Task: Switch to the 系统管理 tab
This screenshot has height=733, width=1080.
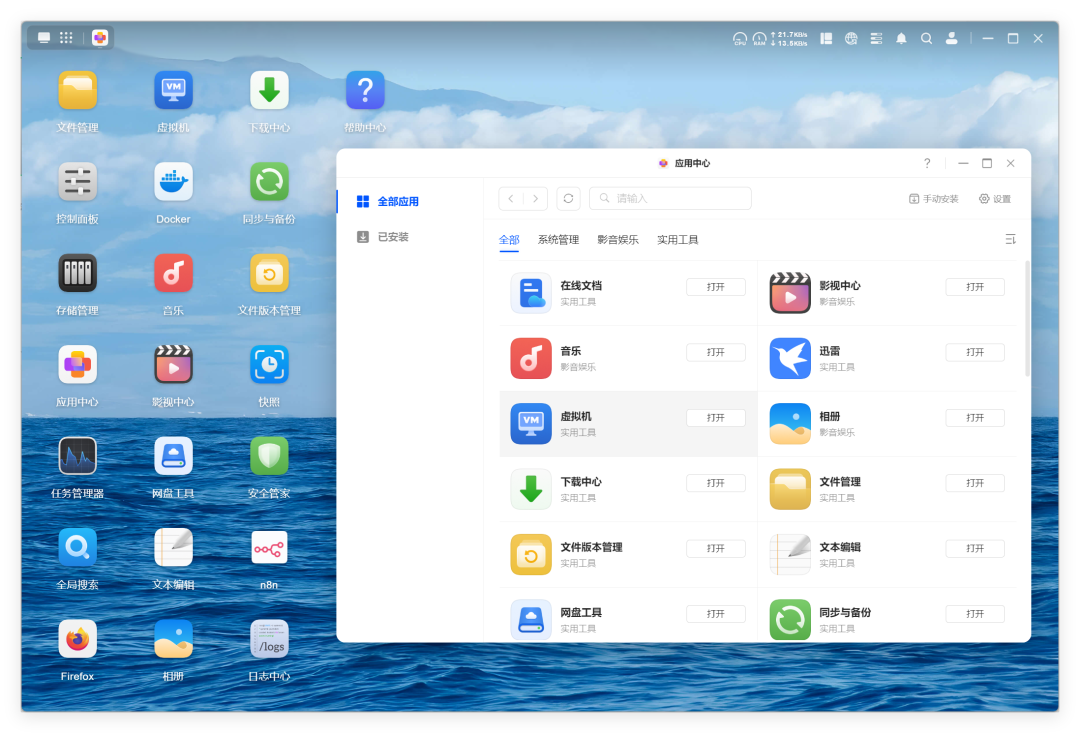Action: [x=559, y=240]
